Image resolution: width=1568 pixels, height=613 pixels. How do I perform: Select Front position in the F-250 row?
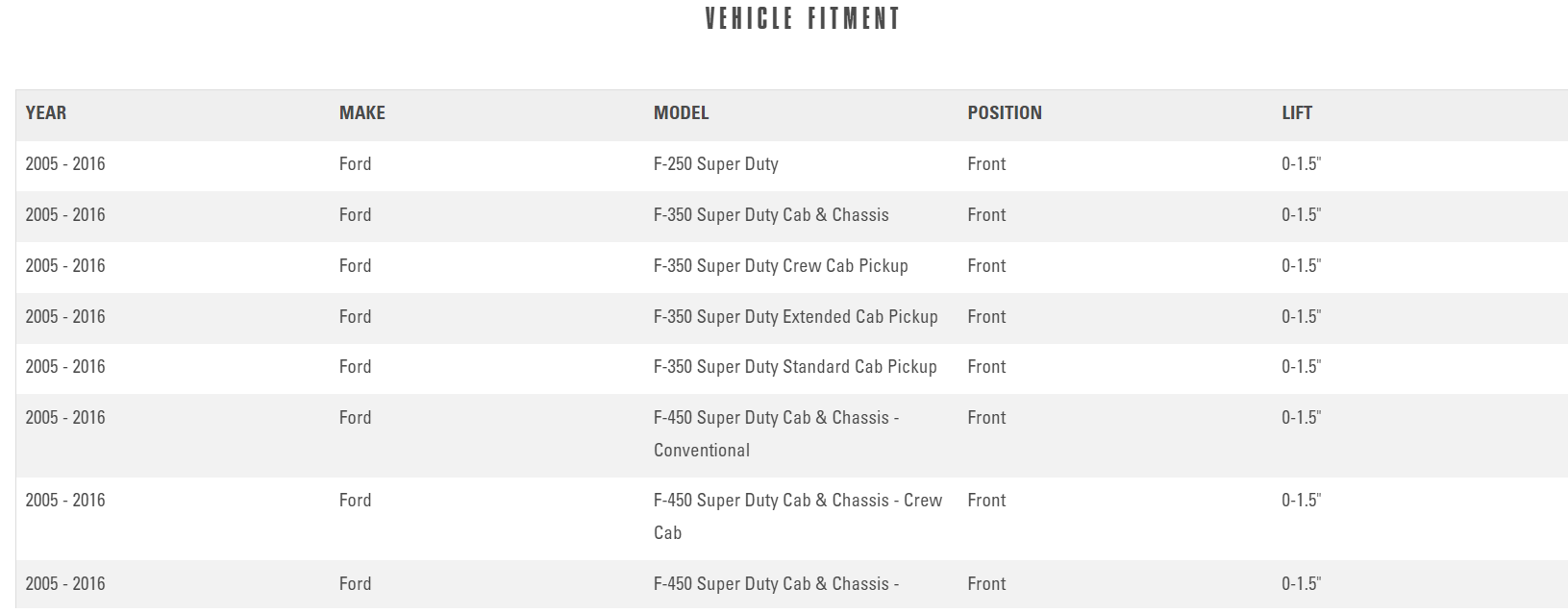pyautogui.click(x=986, y=164)
